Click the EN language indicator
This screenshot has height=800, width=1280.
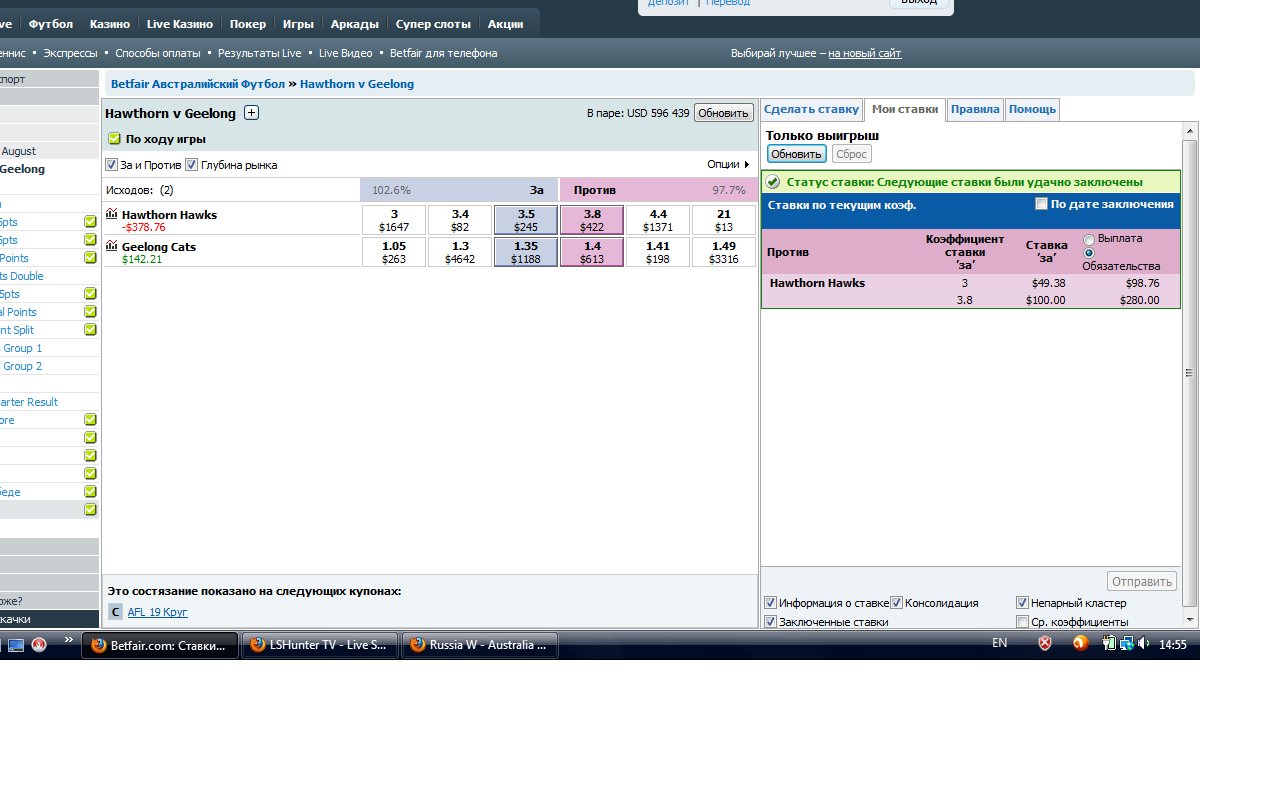pos(999,643)
